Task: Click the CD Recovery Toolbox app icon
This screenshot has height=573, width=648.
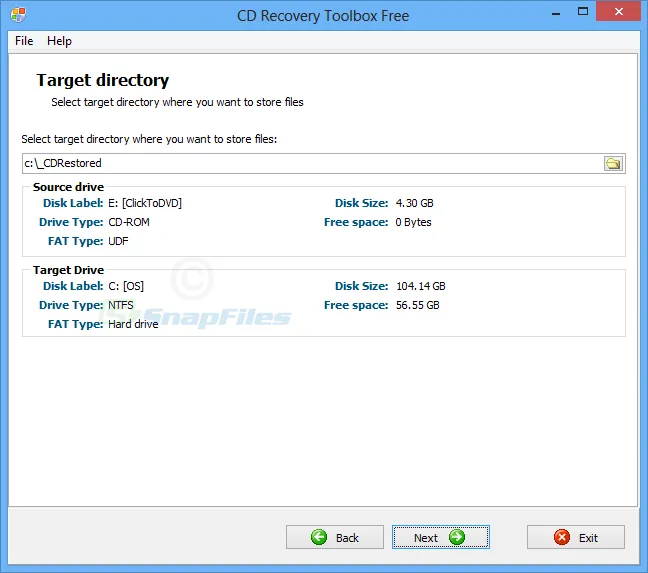Action: click(19, 15)
